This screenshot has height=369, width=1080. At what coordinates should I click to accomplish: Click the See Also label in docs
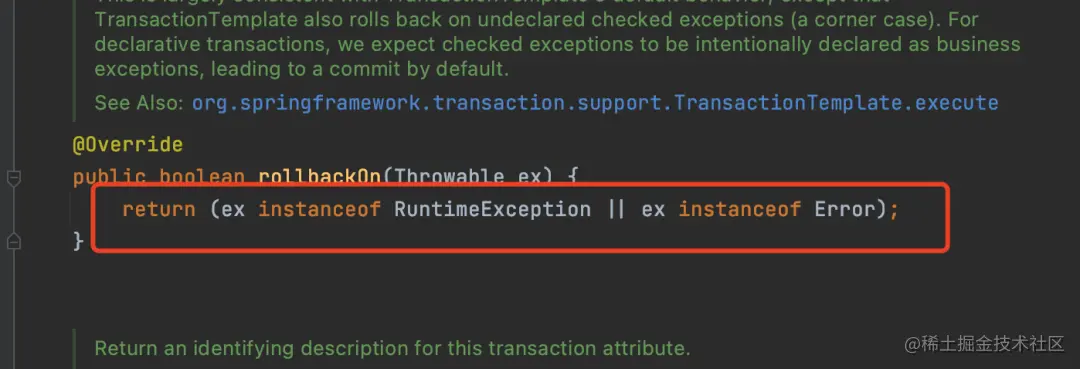(x=138, y=103)
